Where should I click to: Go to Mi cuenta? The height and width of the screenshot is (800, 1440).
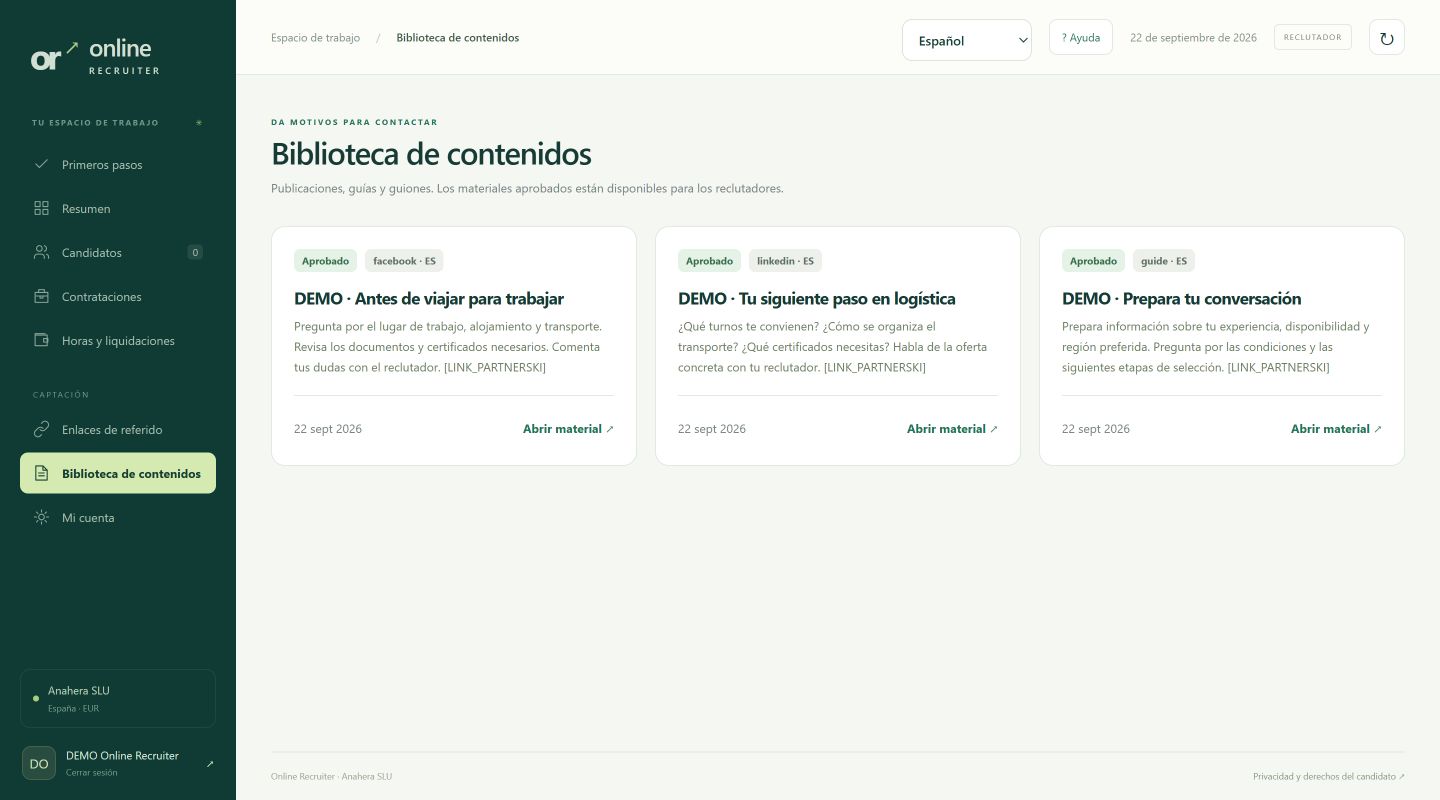coord(118,517)
